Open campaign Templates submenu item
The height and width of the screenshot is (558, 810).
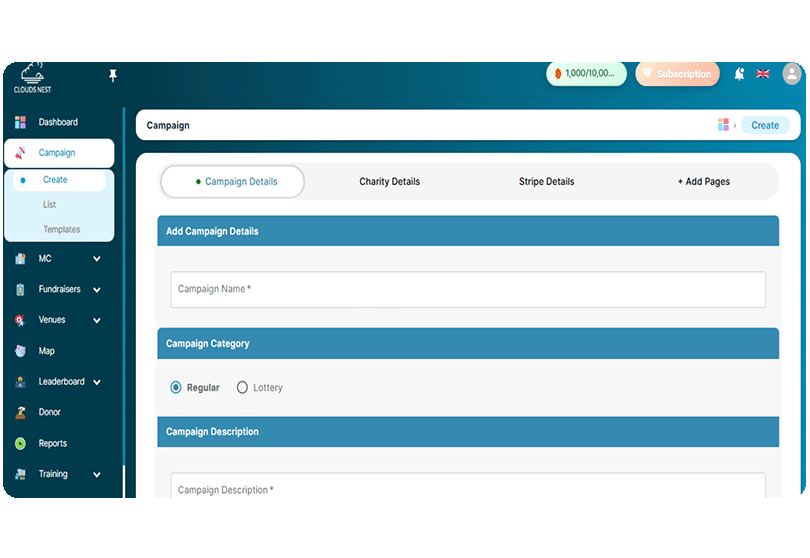[61, 229]
